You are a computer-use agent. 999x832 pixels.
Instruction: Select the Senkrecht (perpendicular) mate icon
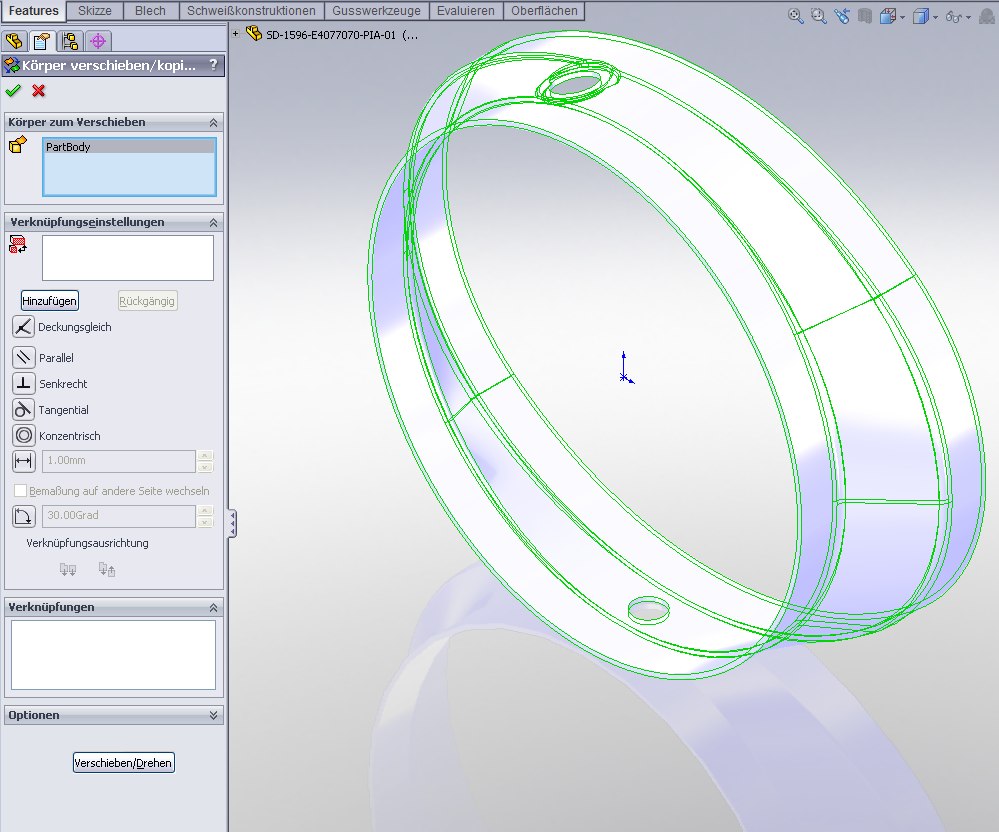(24, 384)
